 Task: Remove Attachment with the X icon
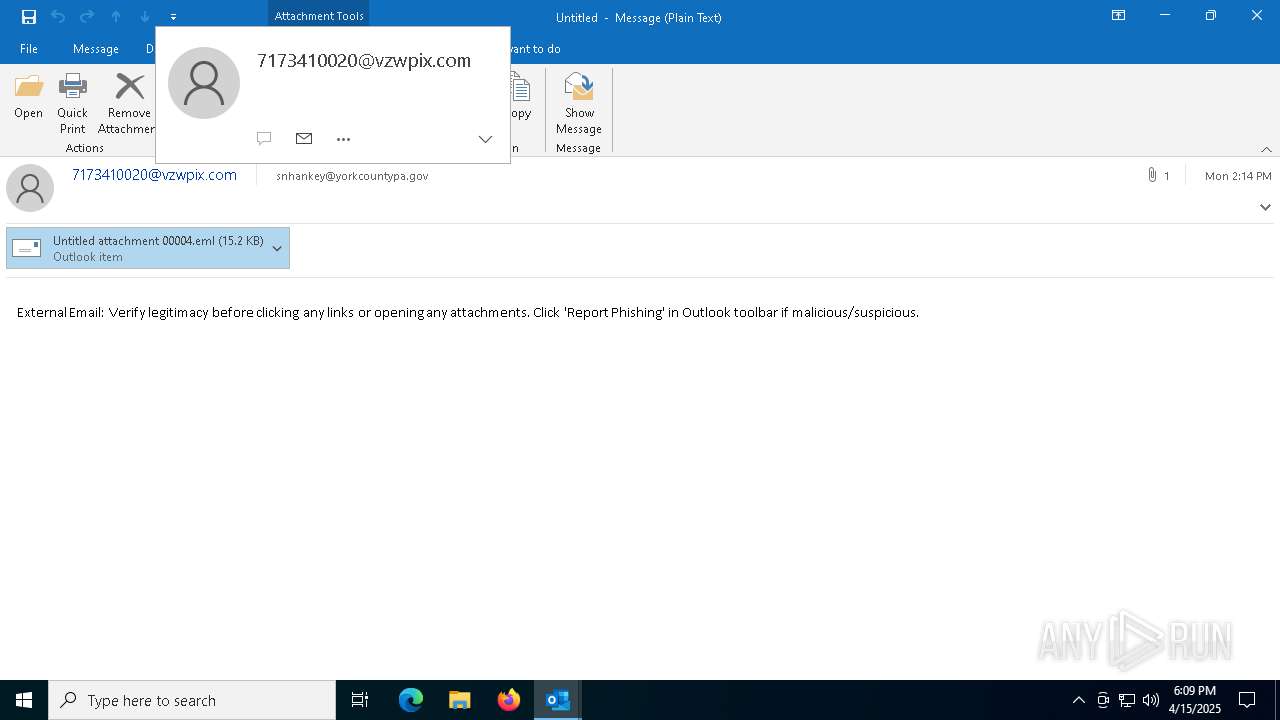pyautogui.click(x=128, y=104)
